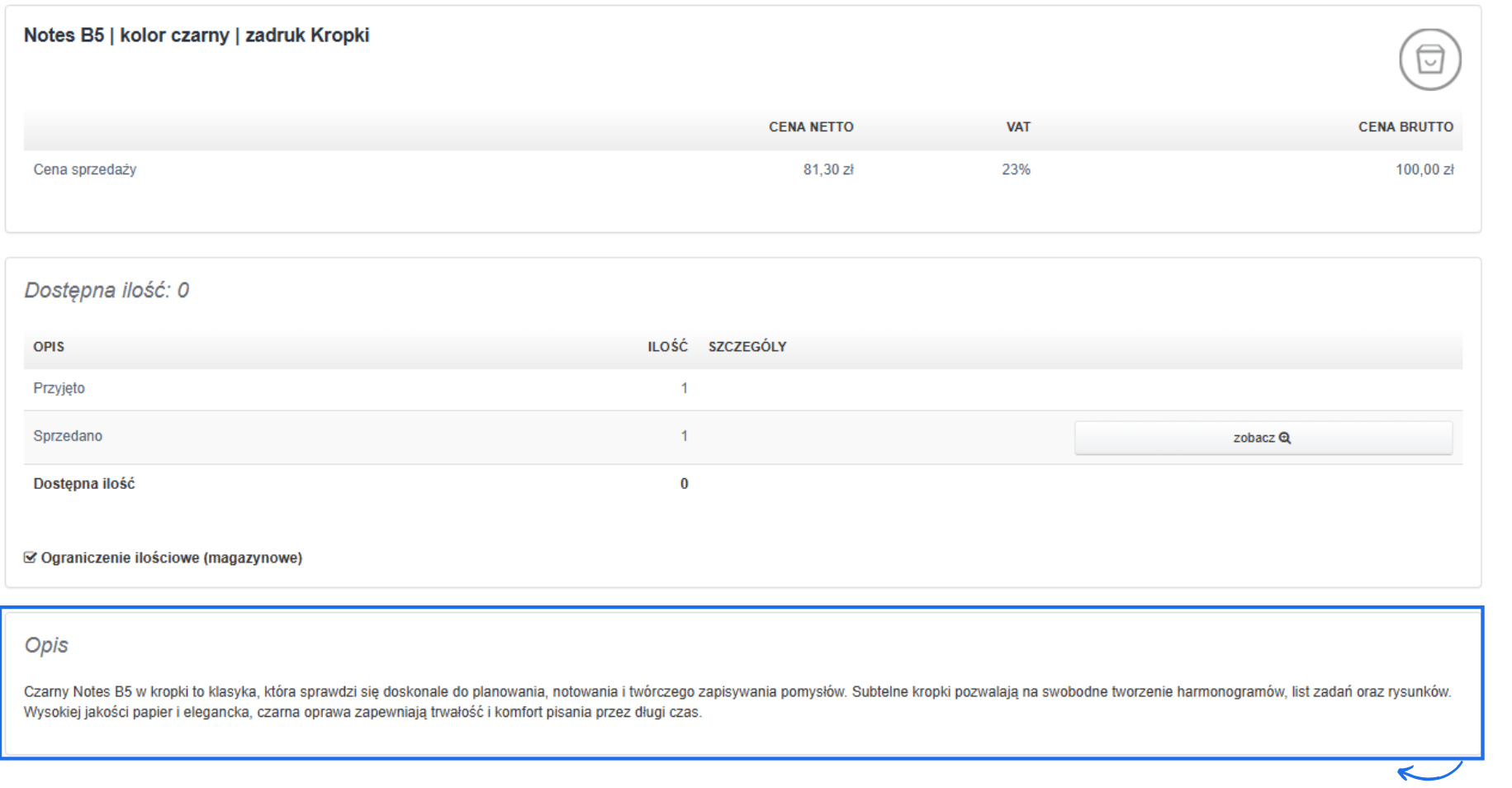This screenshot has width=1512, height=788.
Task: Select the gross price 100,00 zł
Action: coord(1424,169)
